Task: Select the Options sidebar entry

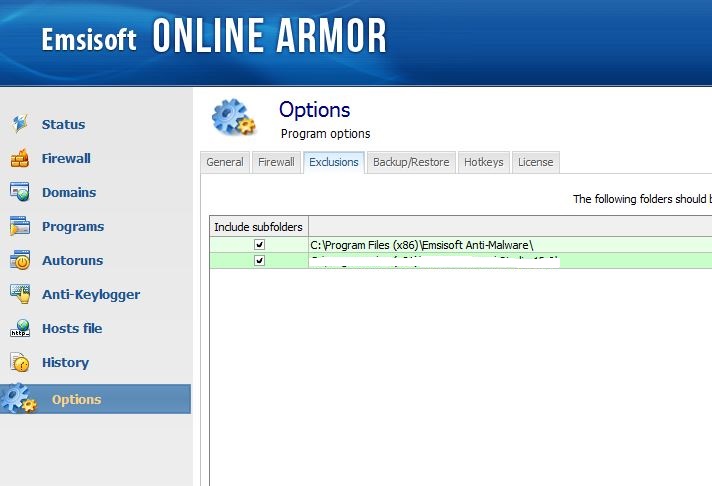Action: point(96,399)
